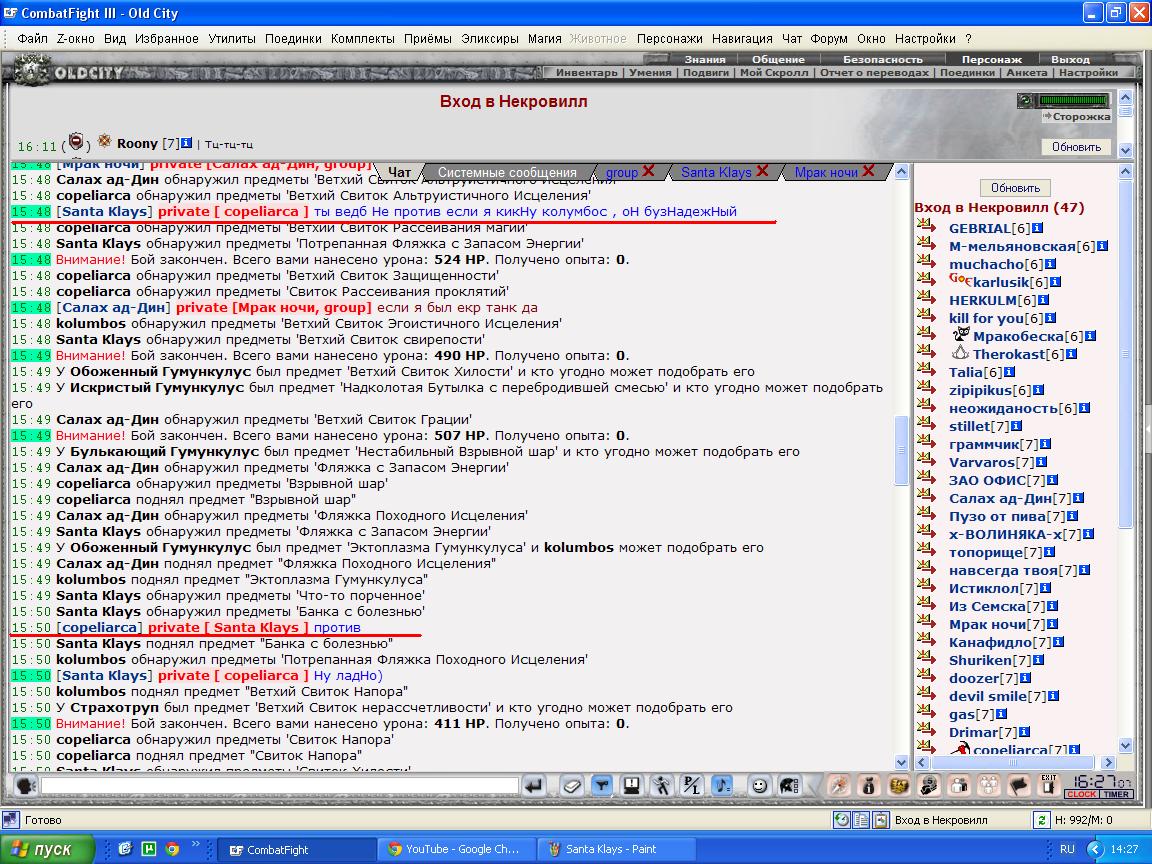1152x864 pixels.
Task: Click the clock icon in status bar
Action: pos(842,819)
